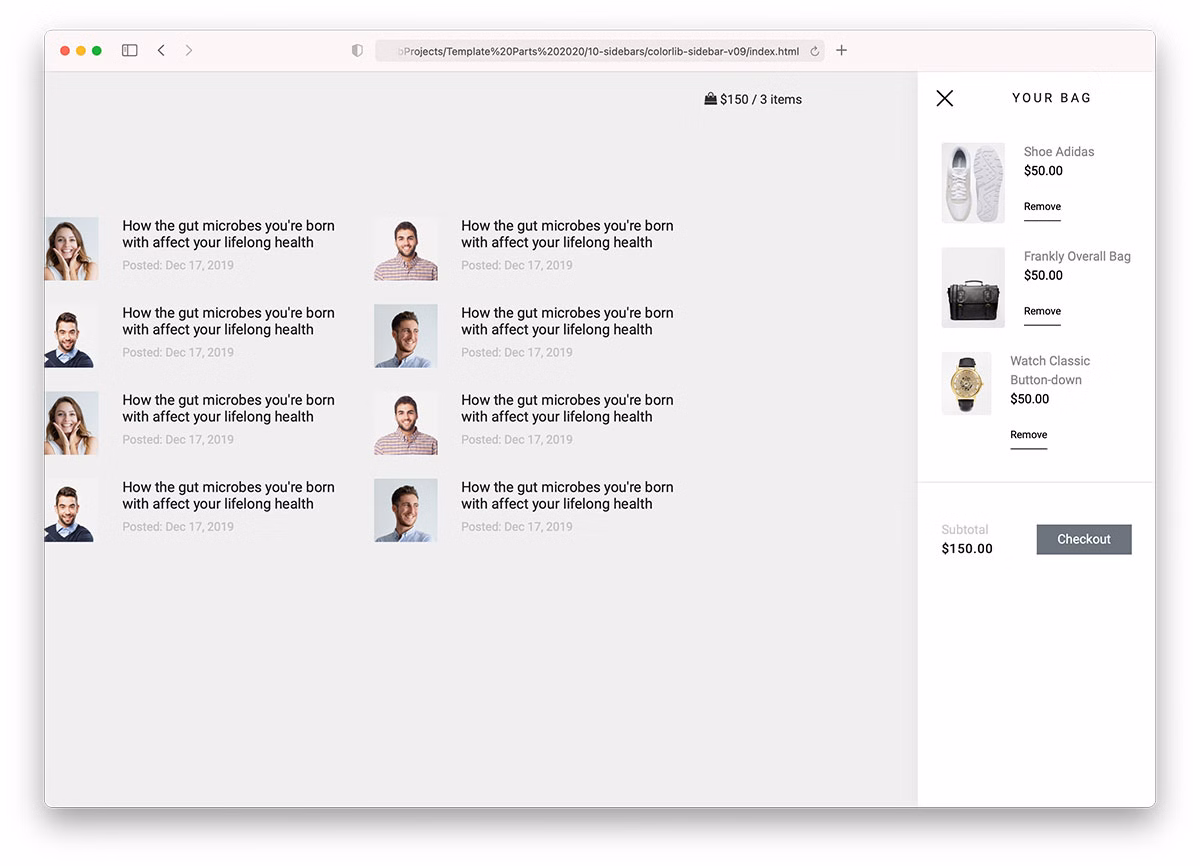Image resolution: width=1200 pixels, height=866 pixels.
Task: Click the macOS green fullscreen window button
Action: 97,51
